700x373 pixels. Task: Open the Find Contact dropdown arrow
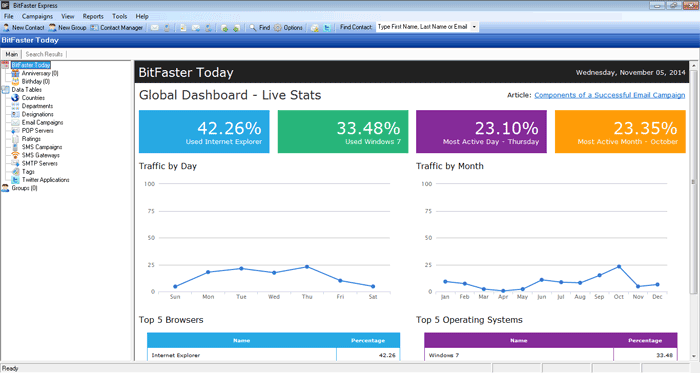474,27
